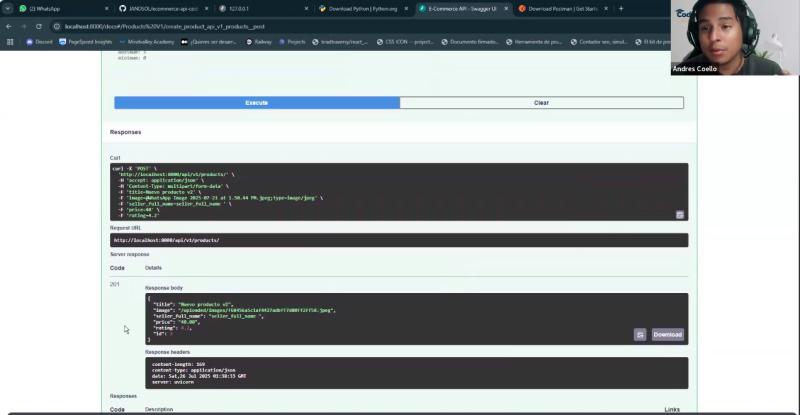Reload the current page

point(39,27)
